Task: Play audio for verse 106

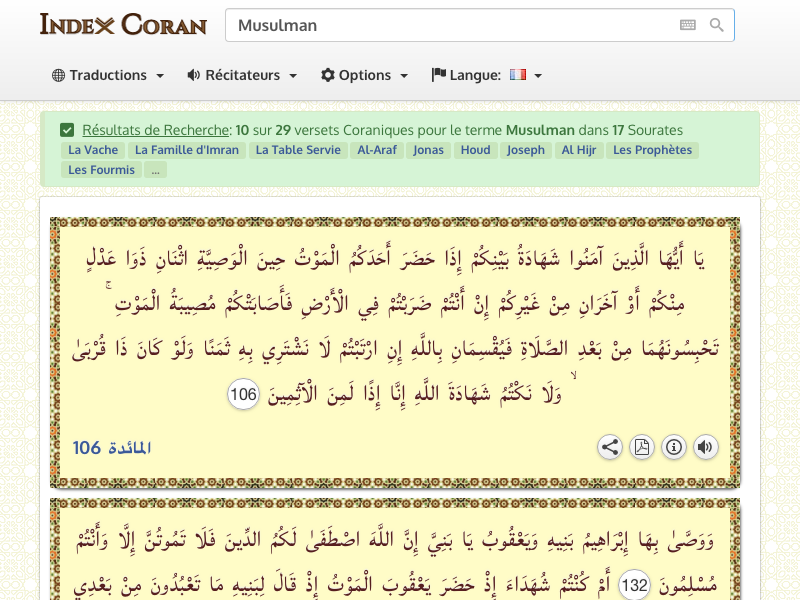Action: (x=706, y=447)
